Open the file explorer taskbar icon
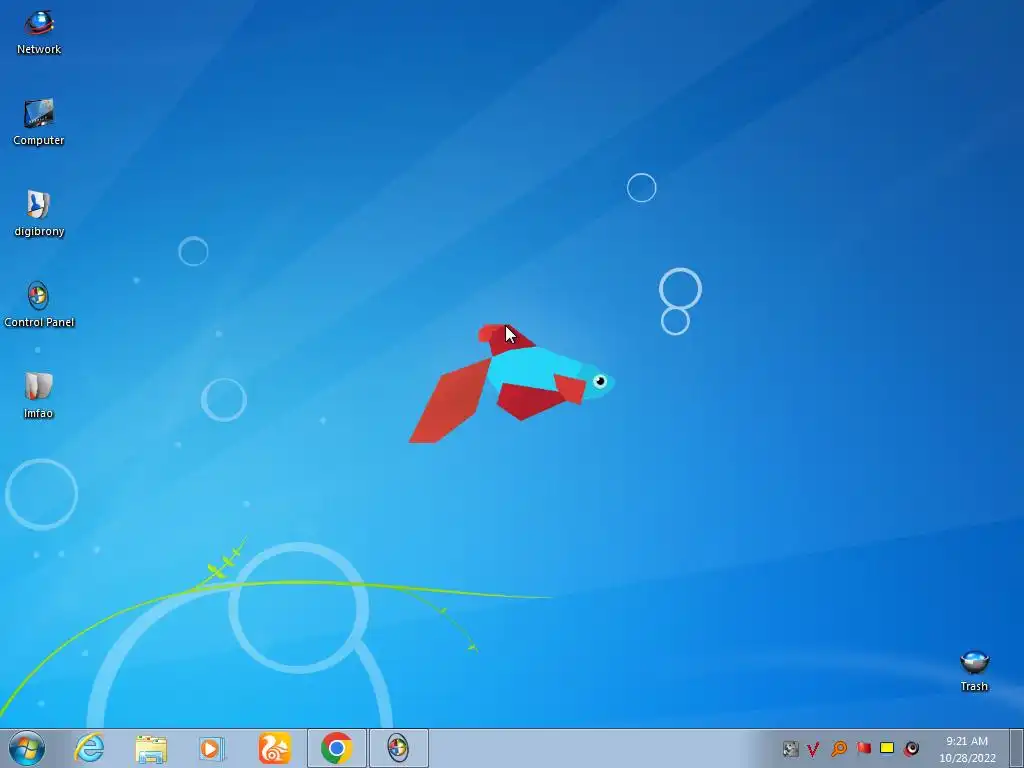The image size is (1024, 768). 151,748
